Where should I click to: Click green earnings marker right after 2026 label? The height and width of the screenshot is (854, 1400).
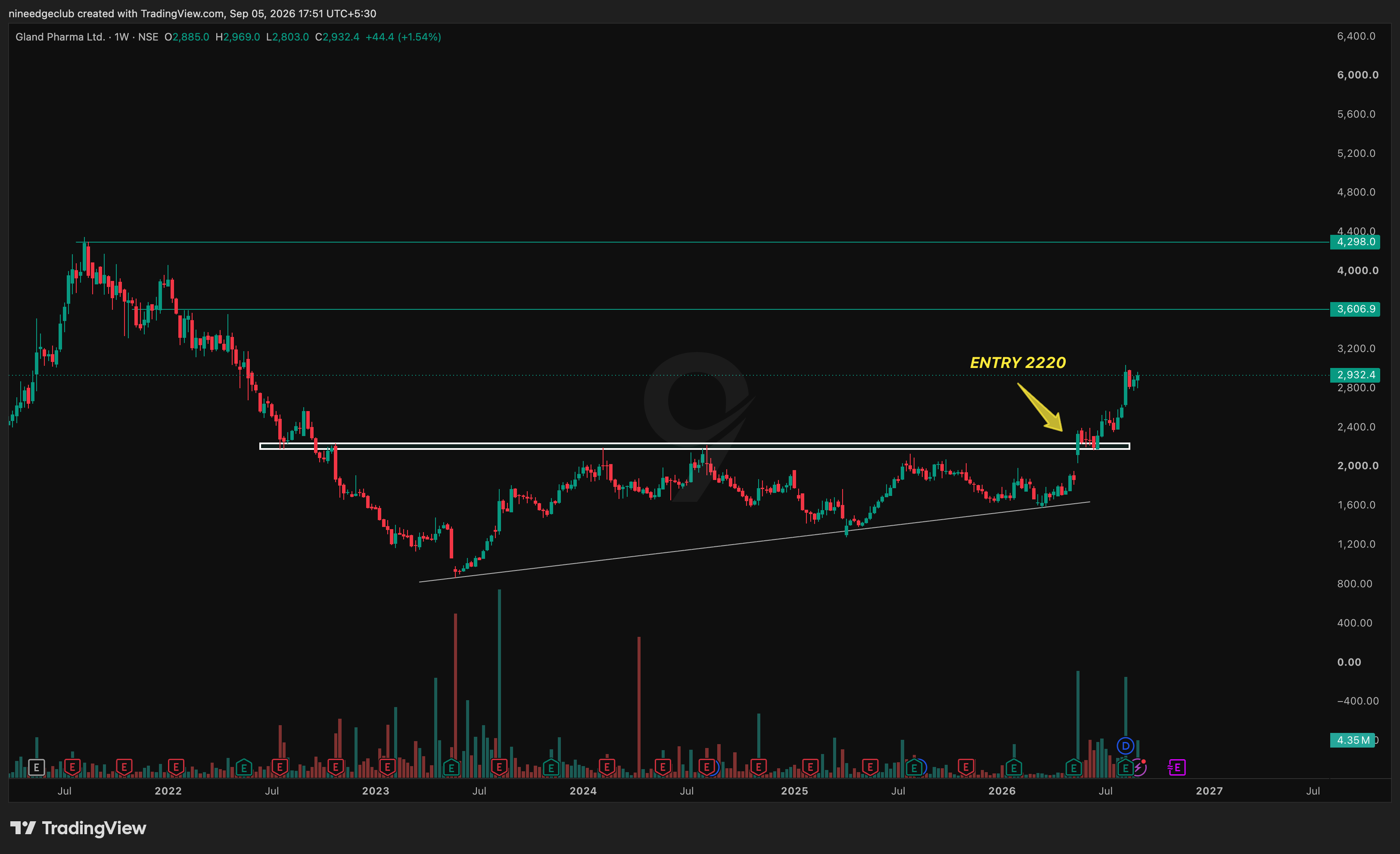click(x=1014, y=768)
